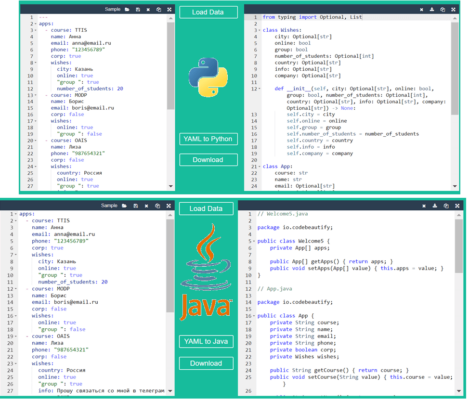
Task: Collapse 'apps:' fold in Python converter YAML
Action: [36, 24]
